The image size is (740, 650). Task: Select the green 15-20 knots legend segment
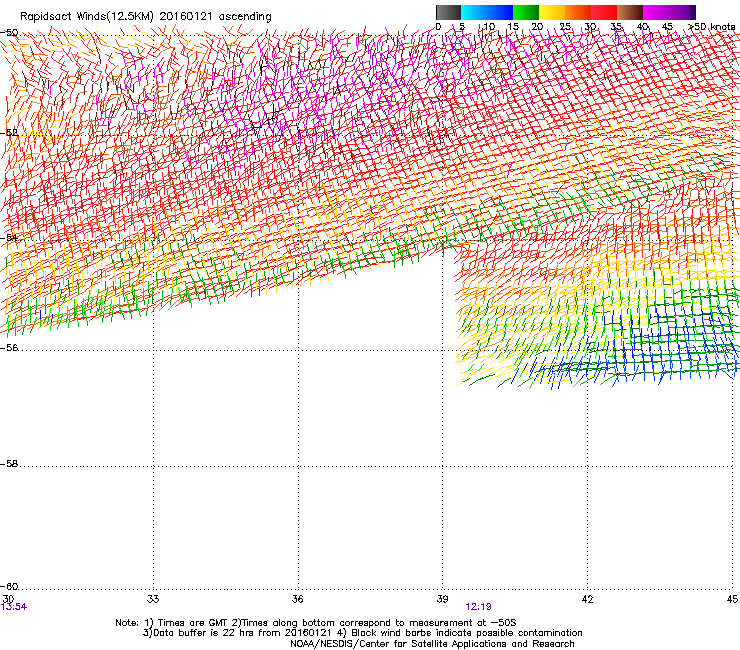526,12
